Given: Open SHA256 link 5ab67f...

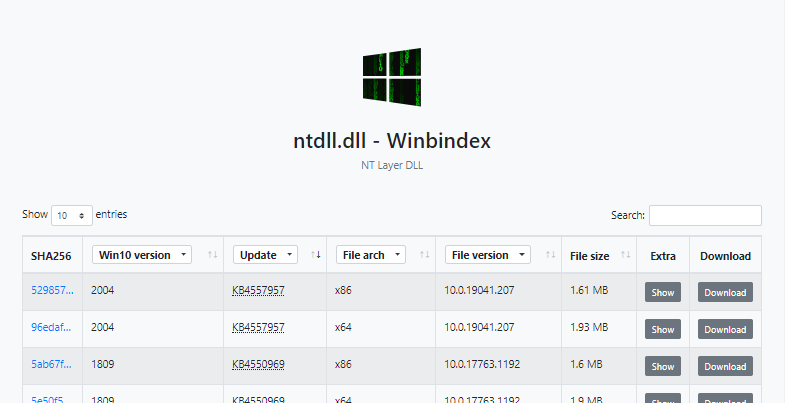Looking at the screenshot, I should [x=52, y=364].
